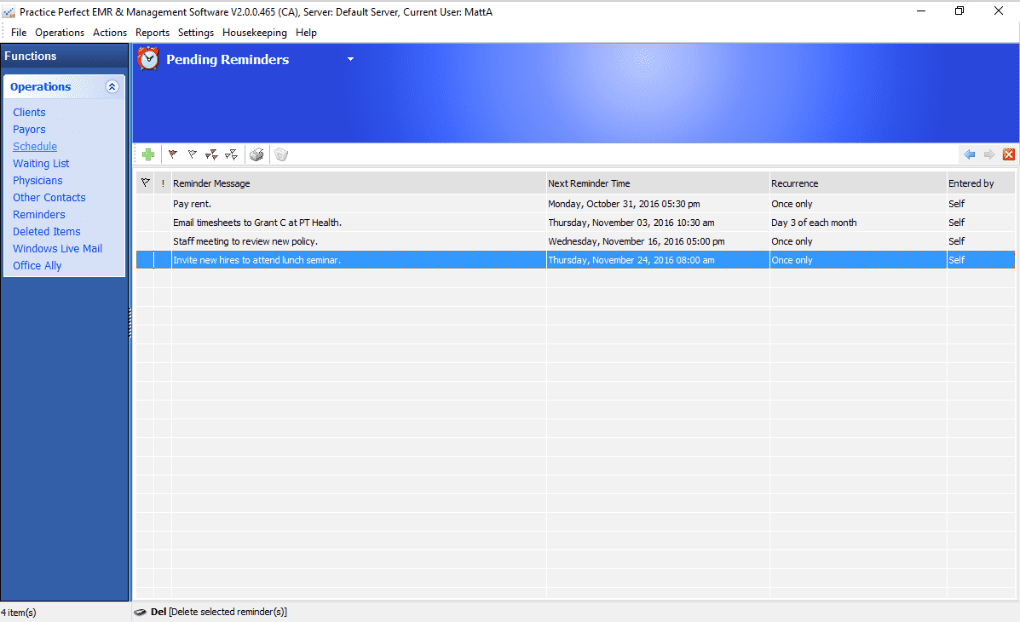Image resolution: width=1020 pixels, height=622 pixels.
Task: Click the green plus add reminder icon
Action: [148, 155]
